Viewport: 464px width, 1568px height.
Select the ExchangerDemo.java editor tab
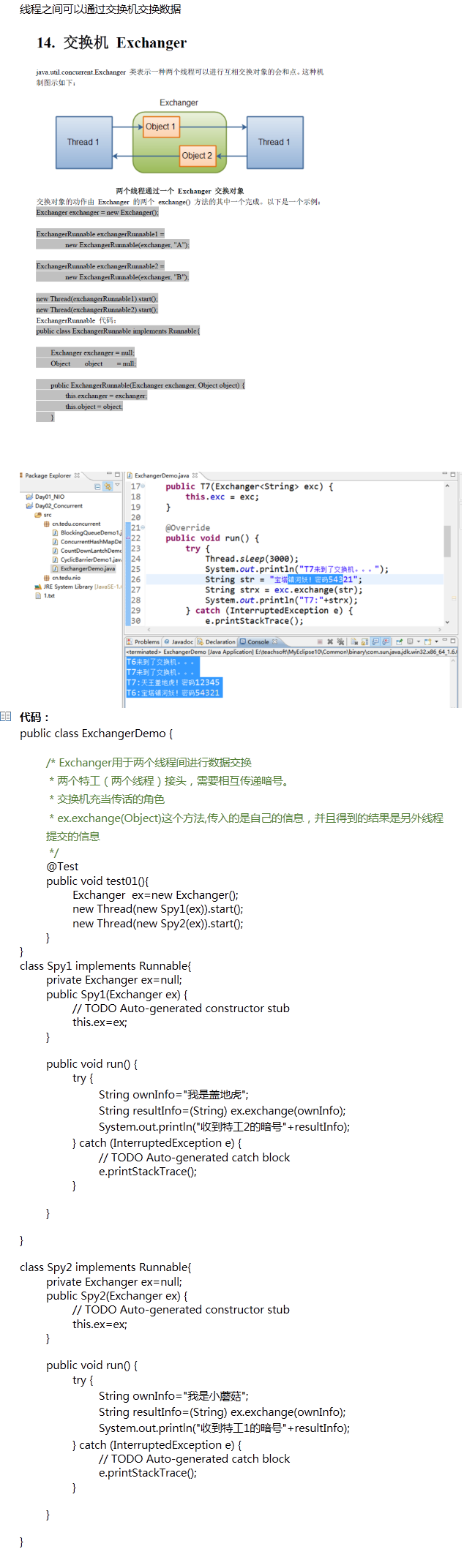(161, 475)
